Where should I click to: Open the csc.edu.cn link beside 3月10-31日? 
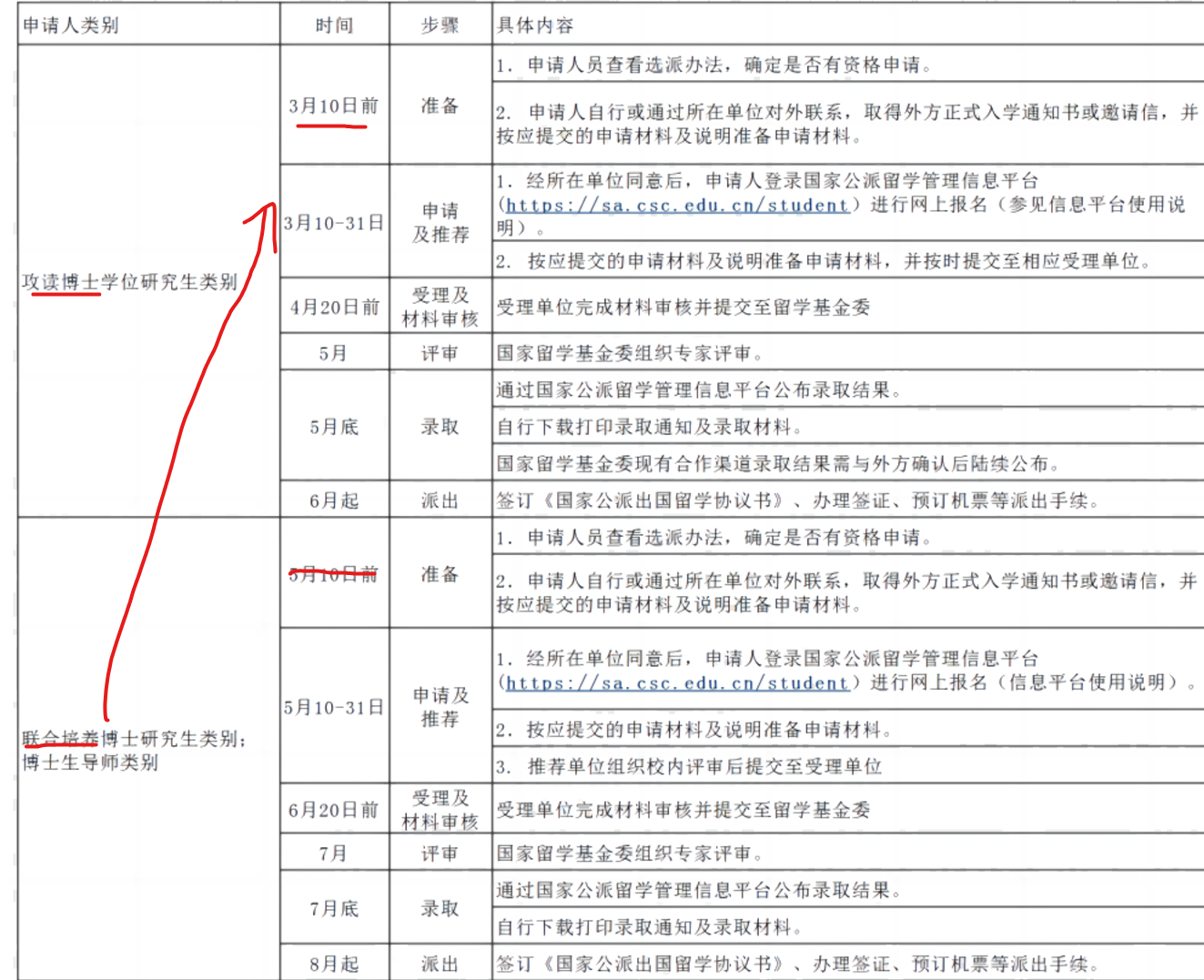click(677, 206)
